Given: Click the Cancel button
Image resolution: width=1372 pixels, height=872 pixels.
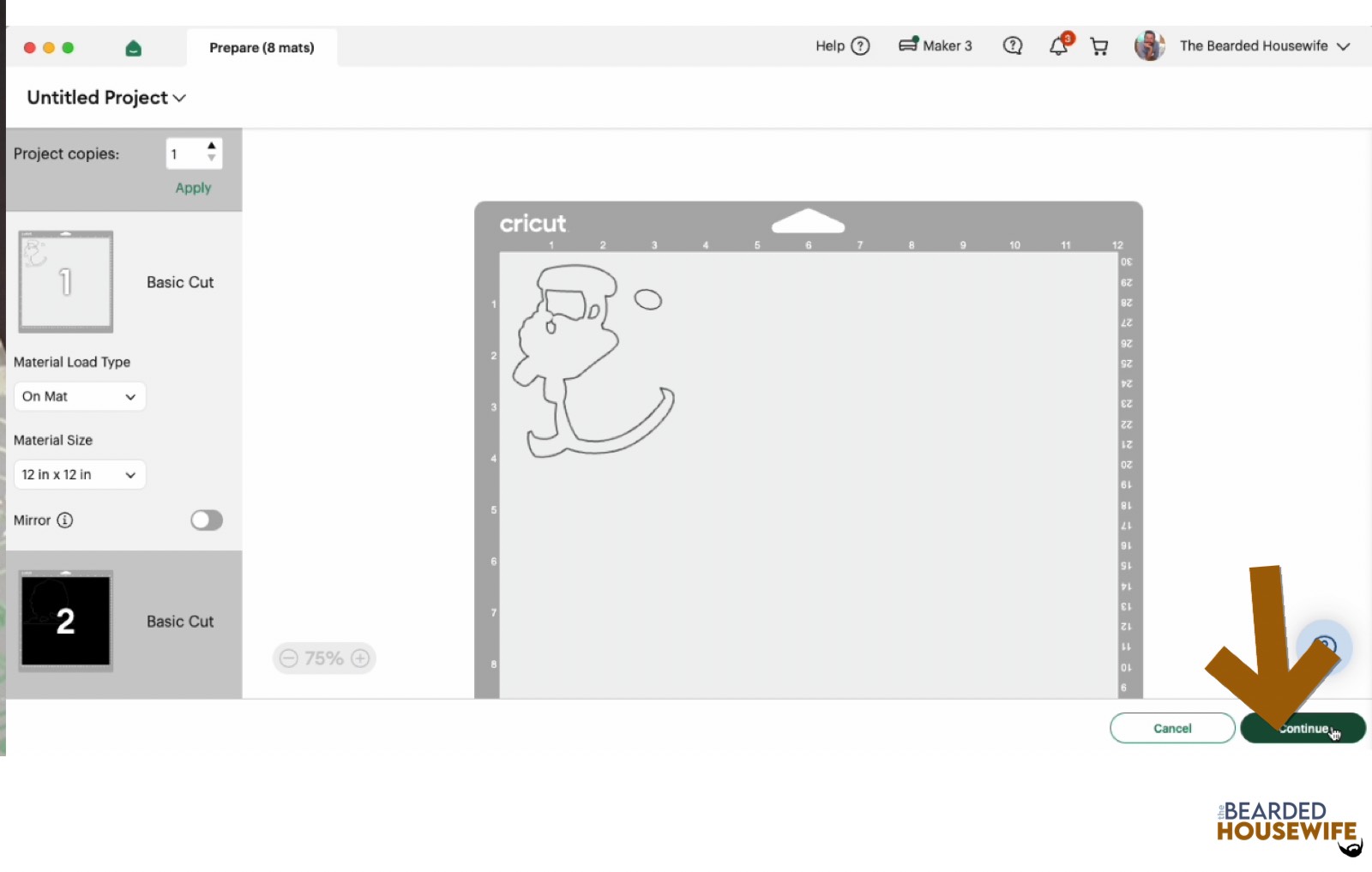Looking at the screenshot, I should (x=1172, y=728).
